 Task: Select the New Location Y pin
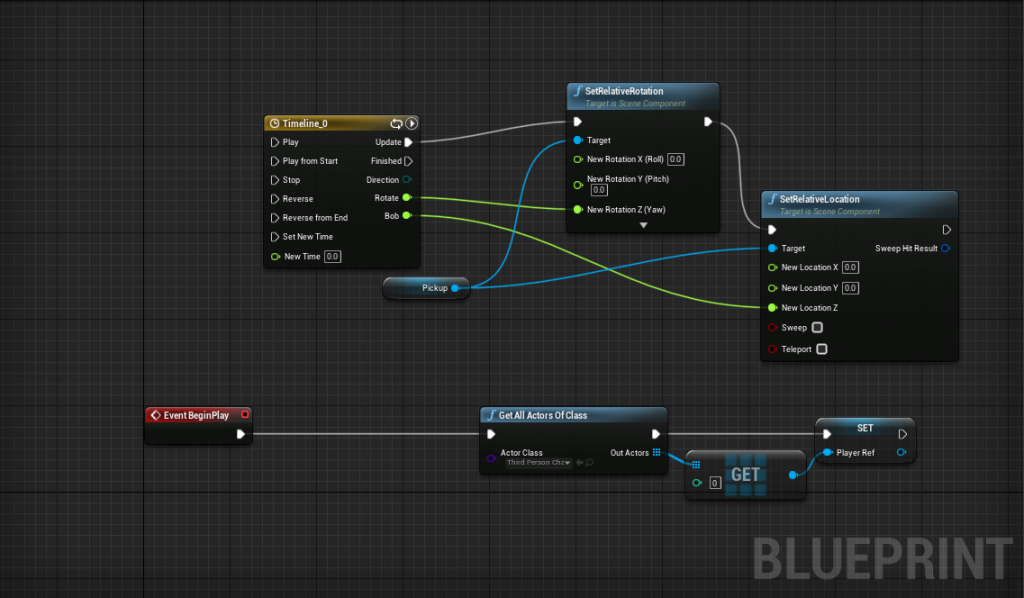(x=773, y=288)
